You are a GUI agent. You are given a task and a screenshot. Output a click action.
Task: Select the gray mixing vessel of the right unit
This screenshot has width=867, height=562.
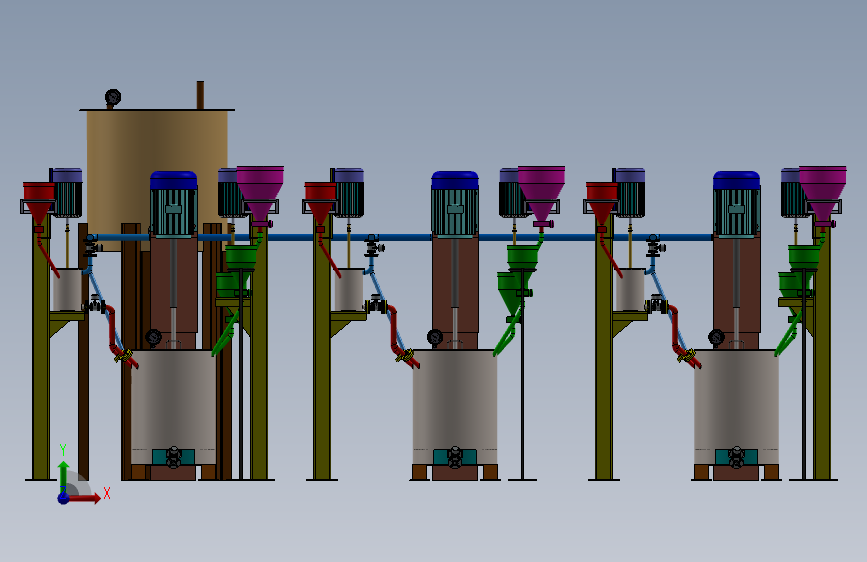[737, 407]
